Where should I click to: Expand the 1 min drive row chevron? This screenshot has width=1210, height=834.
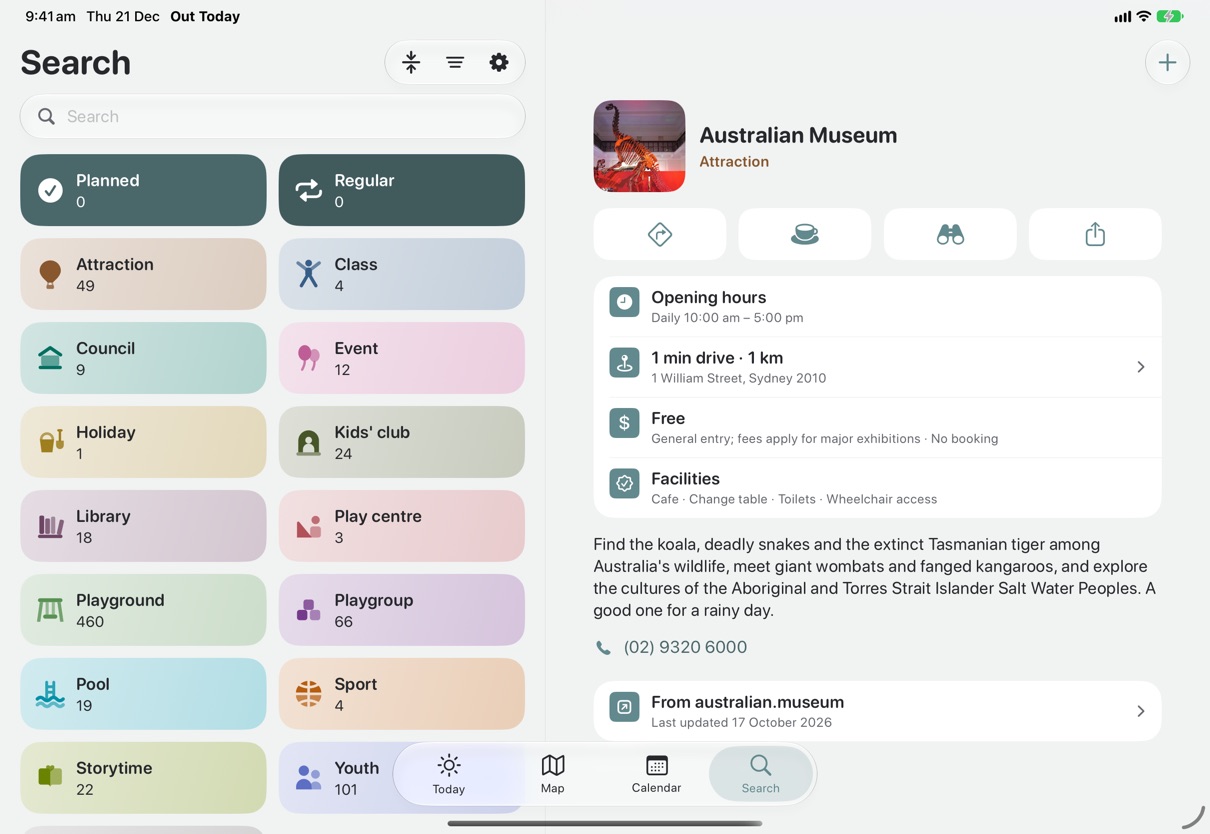point(1141,367)
